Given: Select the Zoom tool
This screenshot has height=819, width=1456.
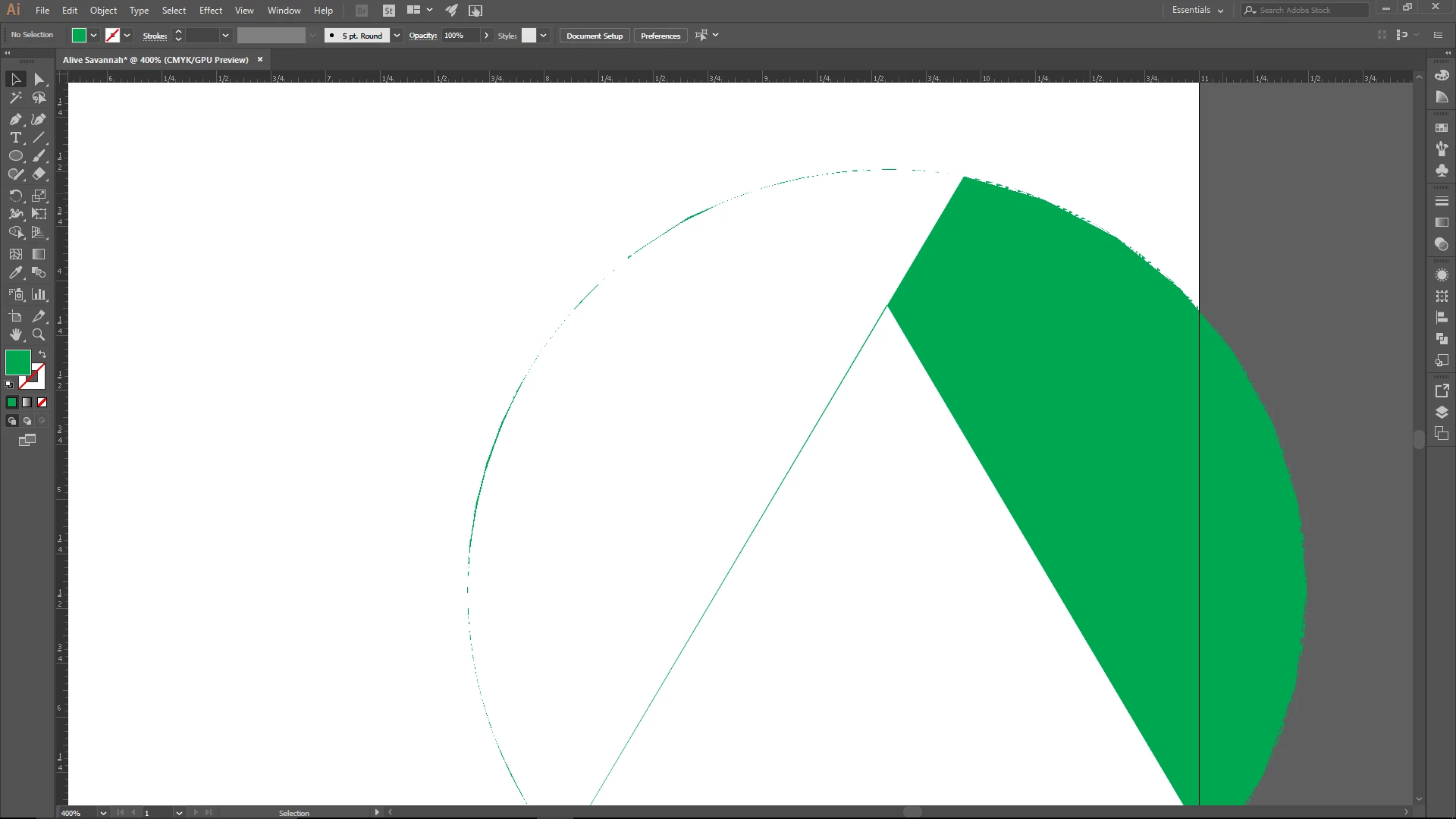Looking at the screenshot, I should click(x=39, y=334).
